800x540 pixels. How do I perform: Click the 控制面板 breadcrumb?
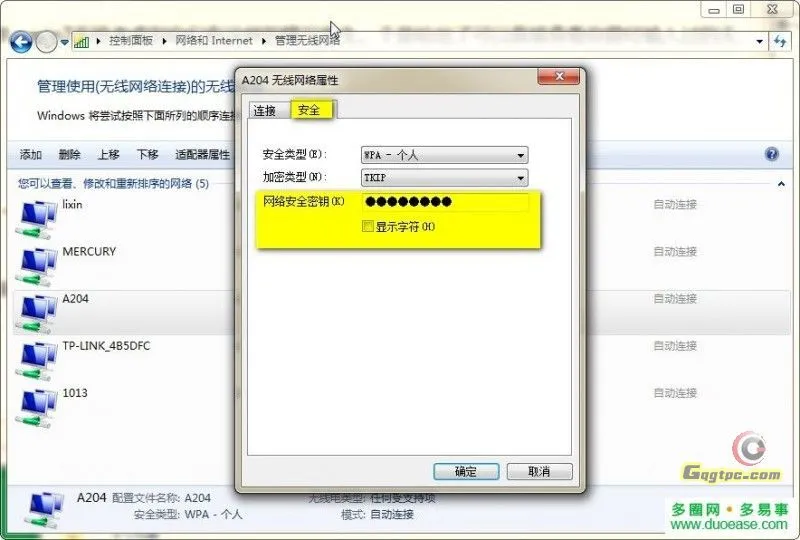(x=131, y=40)
